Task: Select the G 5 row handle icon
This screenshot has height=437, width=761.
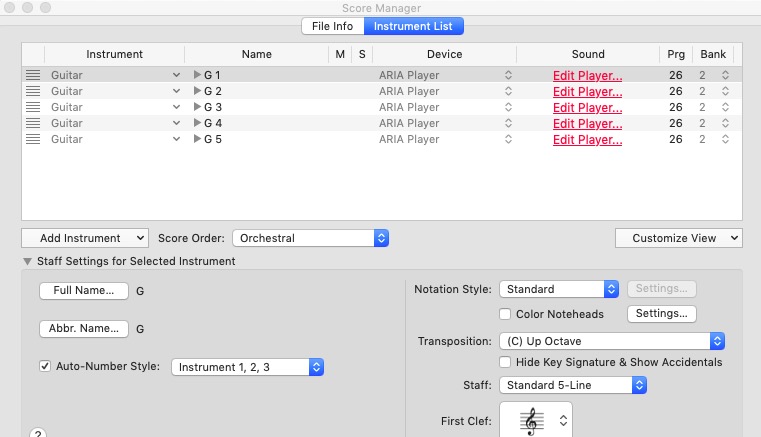Action: (33, 139)
